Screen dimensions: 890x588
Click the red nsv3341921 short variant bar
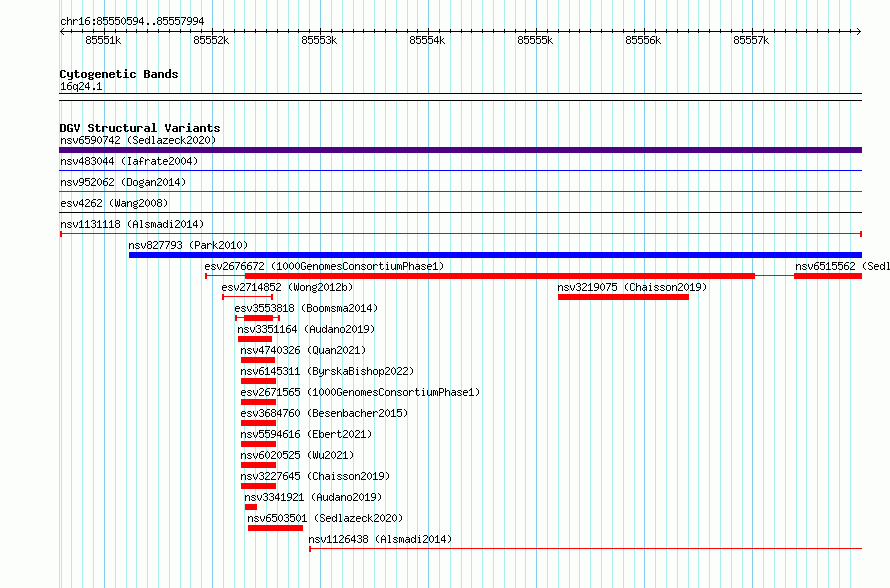[x=251, y=507]
